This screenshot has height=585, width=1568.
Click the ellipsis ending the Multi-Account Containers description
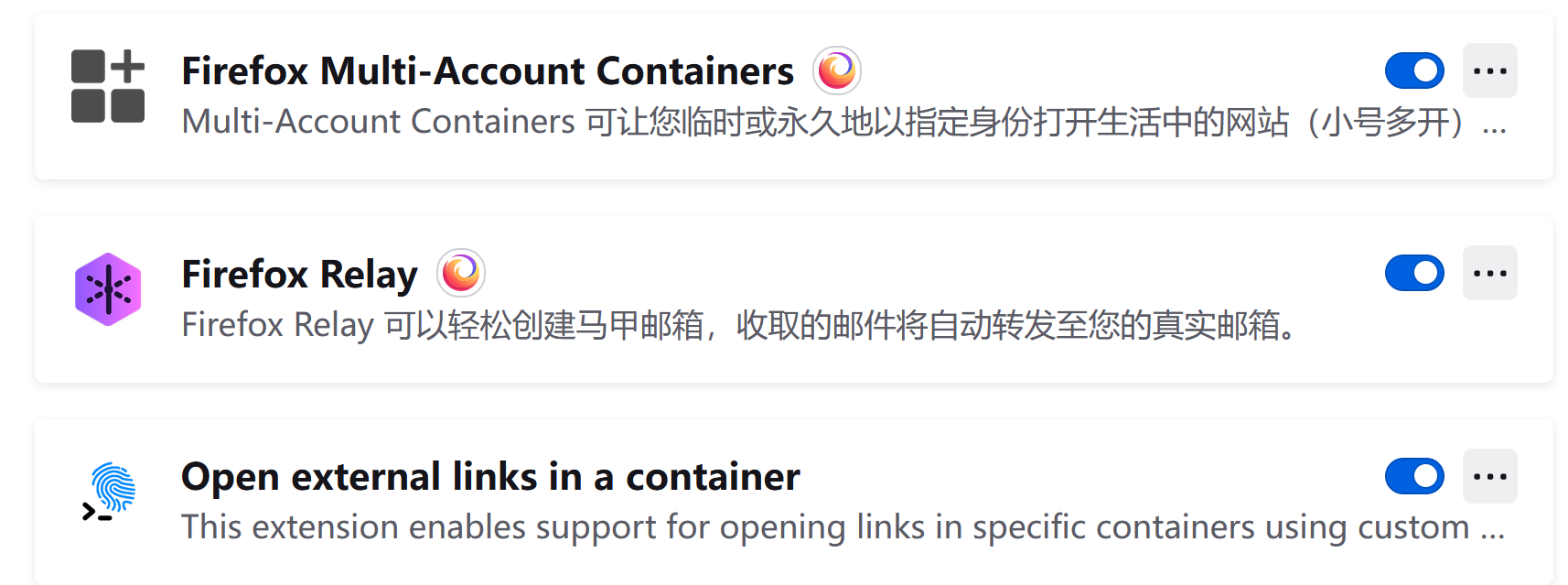click(1494, 126)
